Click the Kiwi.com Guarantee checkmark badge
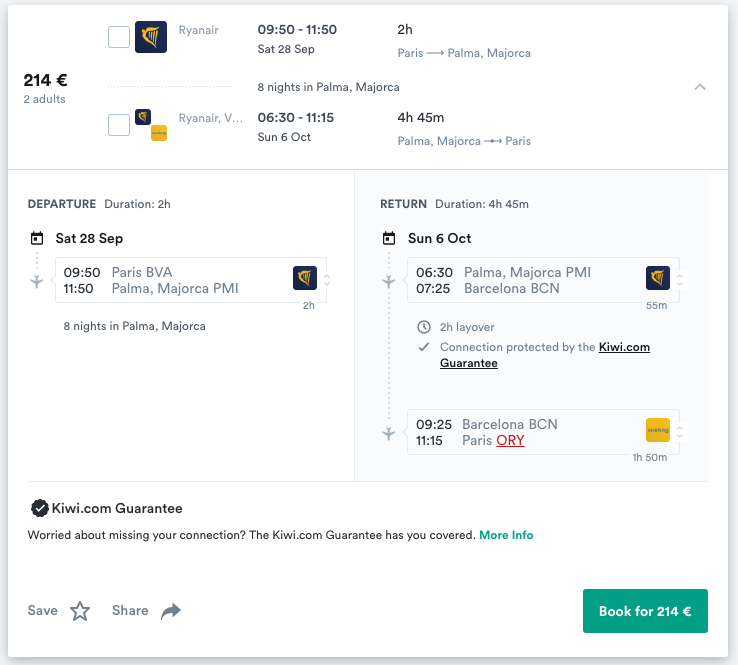738x665 pixels. [x=40, y=508]
